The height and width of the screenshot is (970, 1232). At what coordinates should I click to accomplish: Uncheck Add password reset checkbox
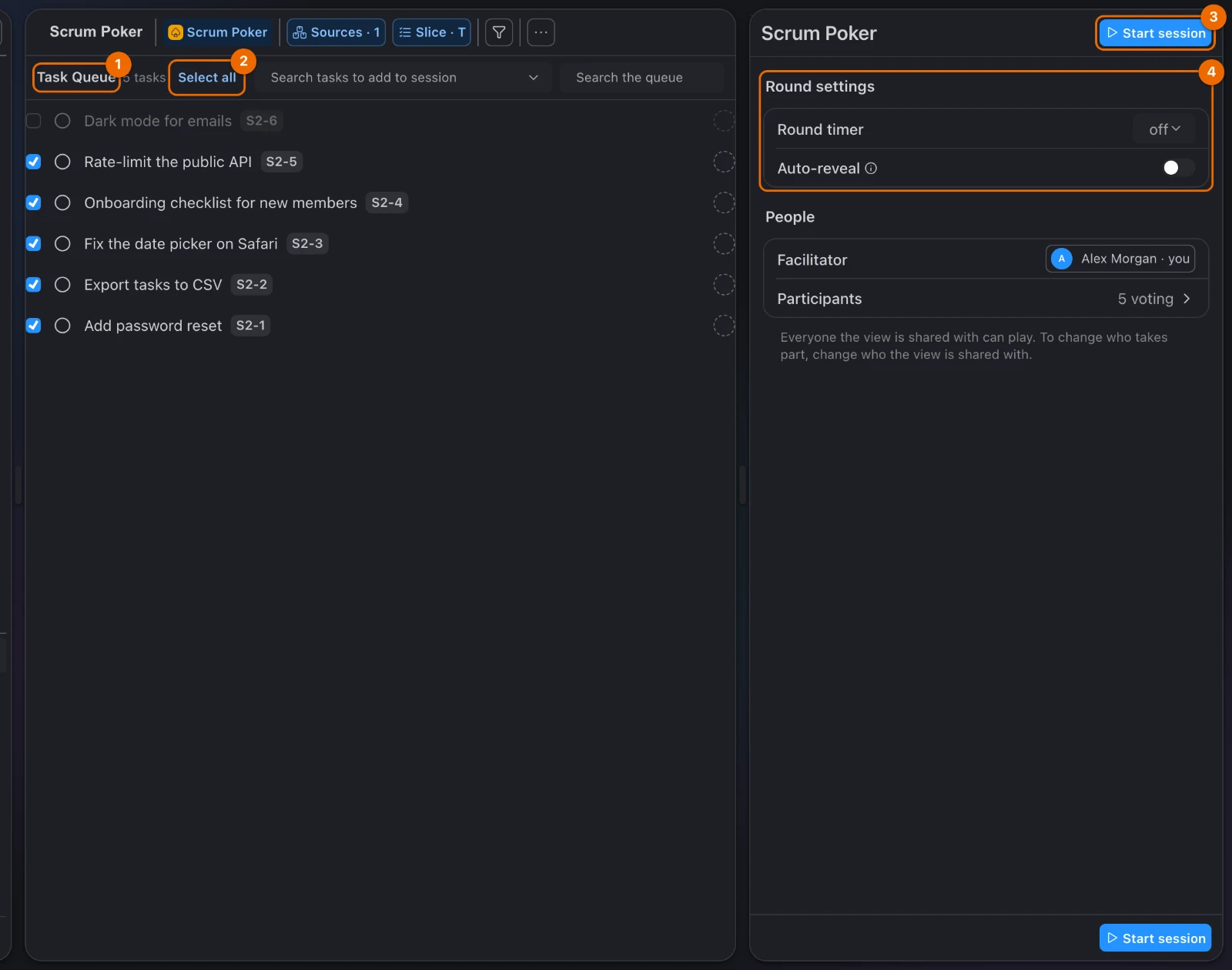click(33, 326)
